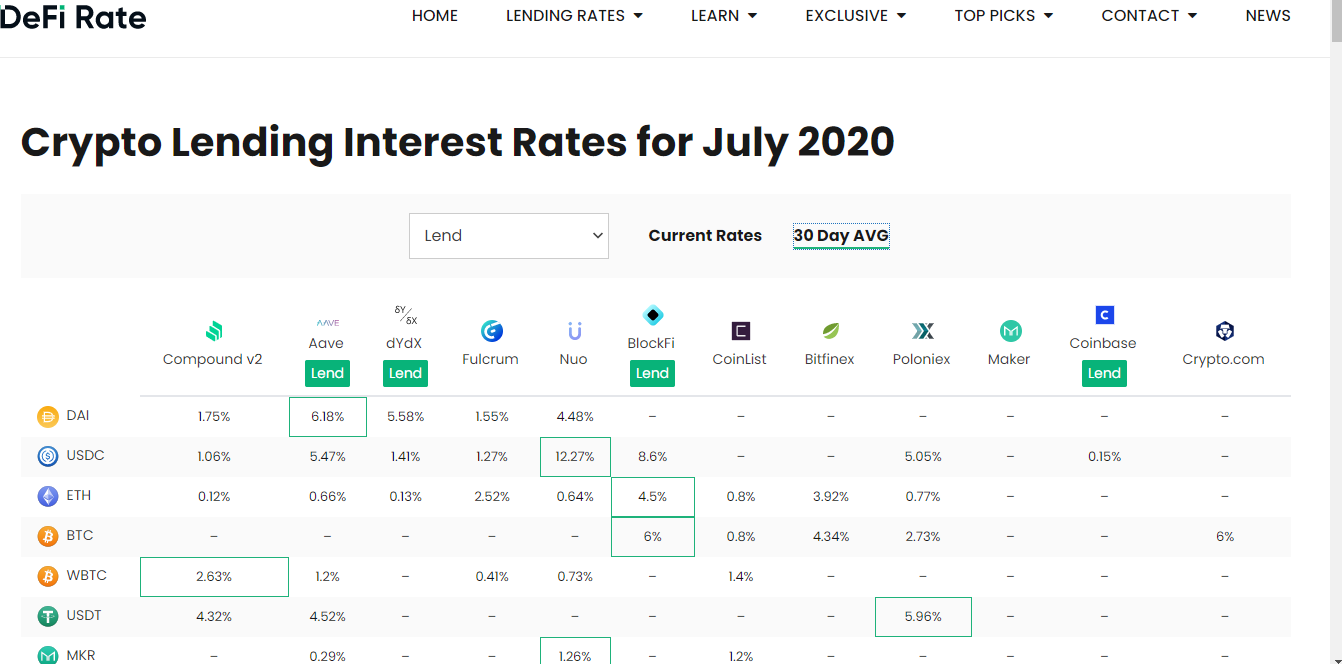The image size is (1342, 664).
Task: Click the Lend button under Aave
Action: click(327, 373)
